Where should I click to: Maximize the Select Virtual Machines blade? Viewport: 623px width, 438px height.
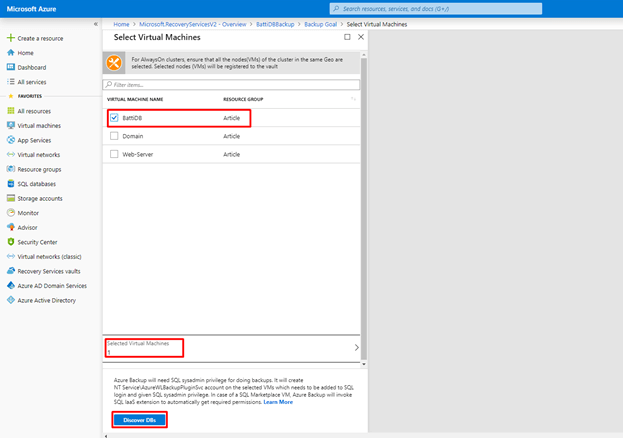(x=347, y=37)
